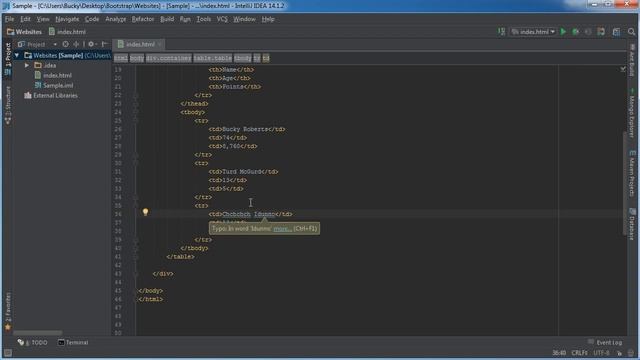
Task: Click the Make Project icon in toolbar
Action: (501, 31)
